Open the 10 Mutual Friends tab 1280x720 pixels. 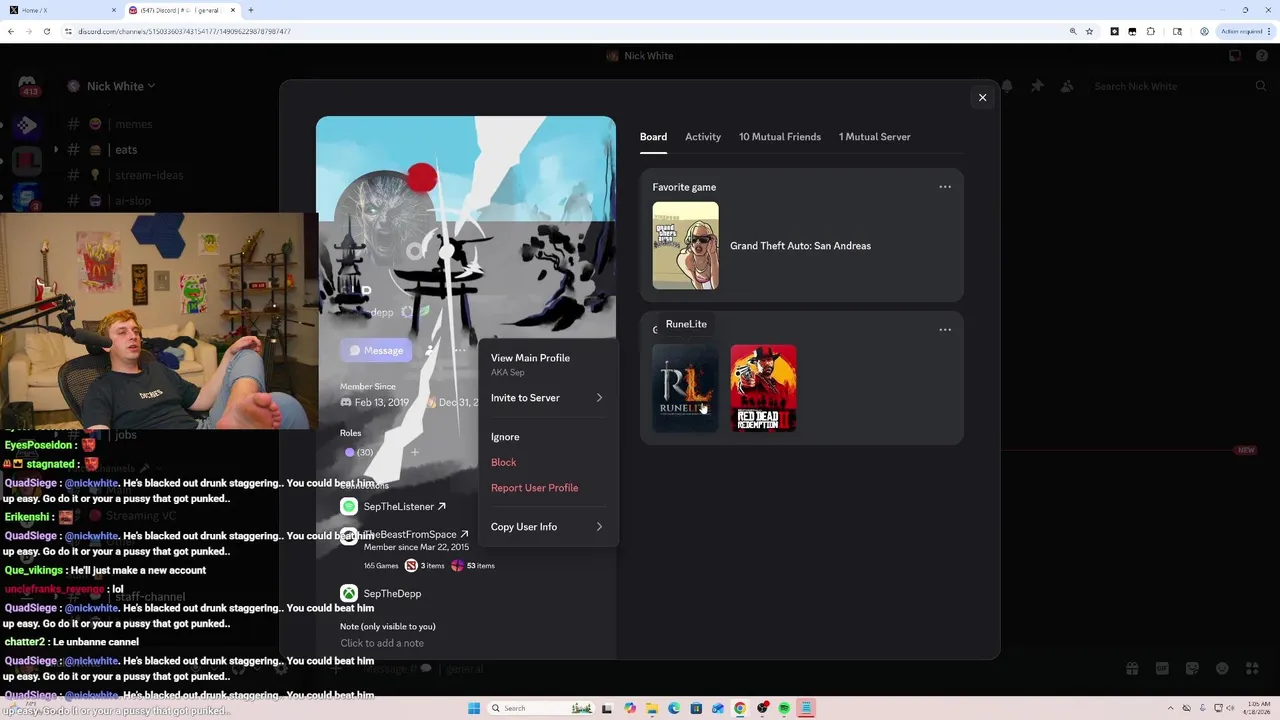(x=780, y=137)
